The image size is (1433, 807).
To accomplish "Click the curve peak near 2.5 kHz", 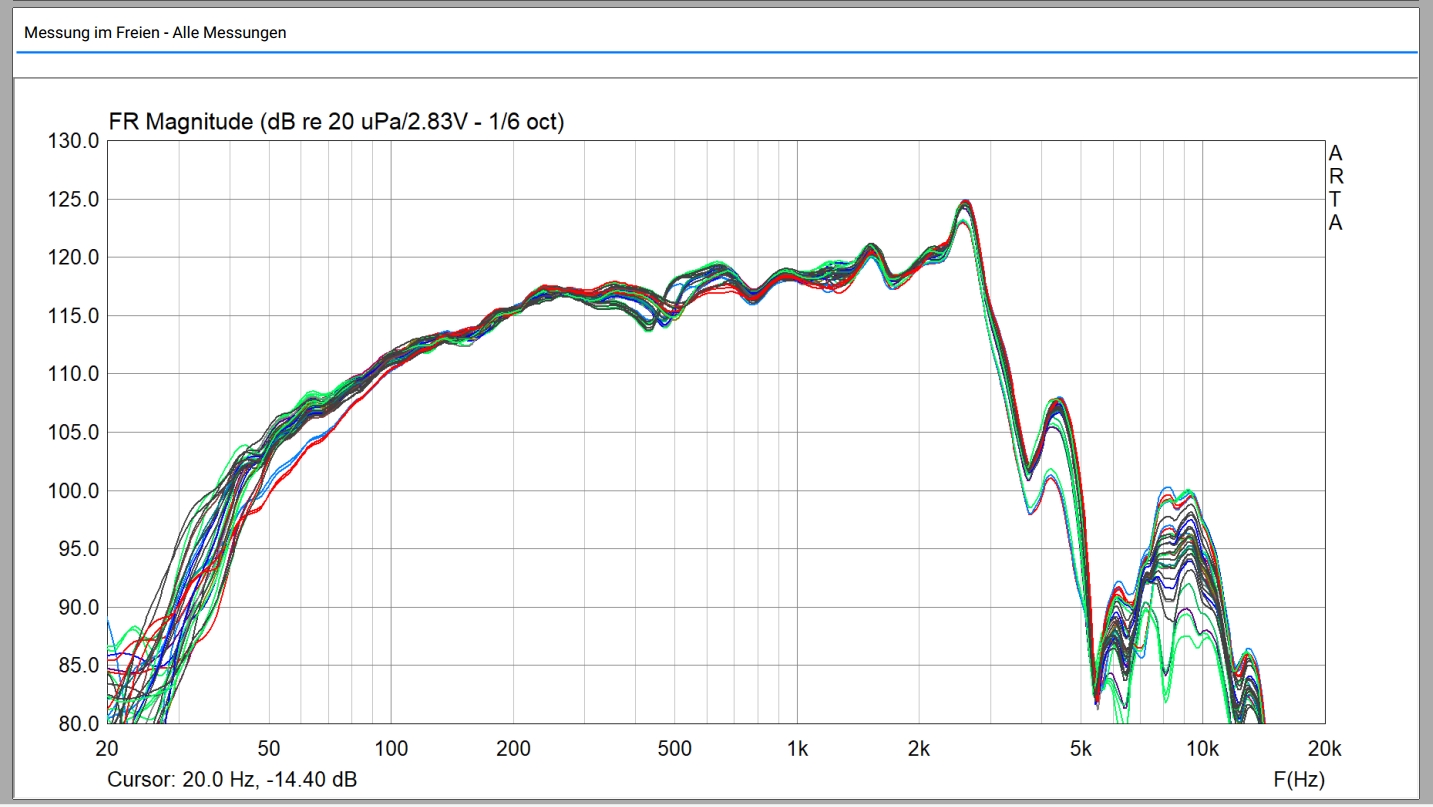I will [964, 203].
